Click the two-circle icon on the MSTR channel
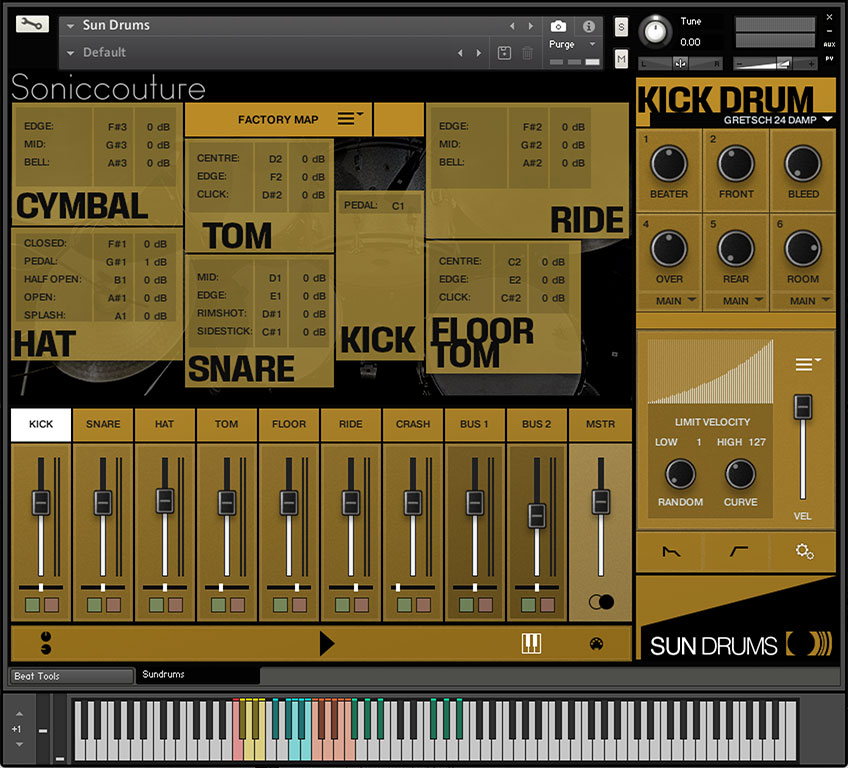This screenshot has height=768, width=848. [x=601, y=602]
